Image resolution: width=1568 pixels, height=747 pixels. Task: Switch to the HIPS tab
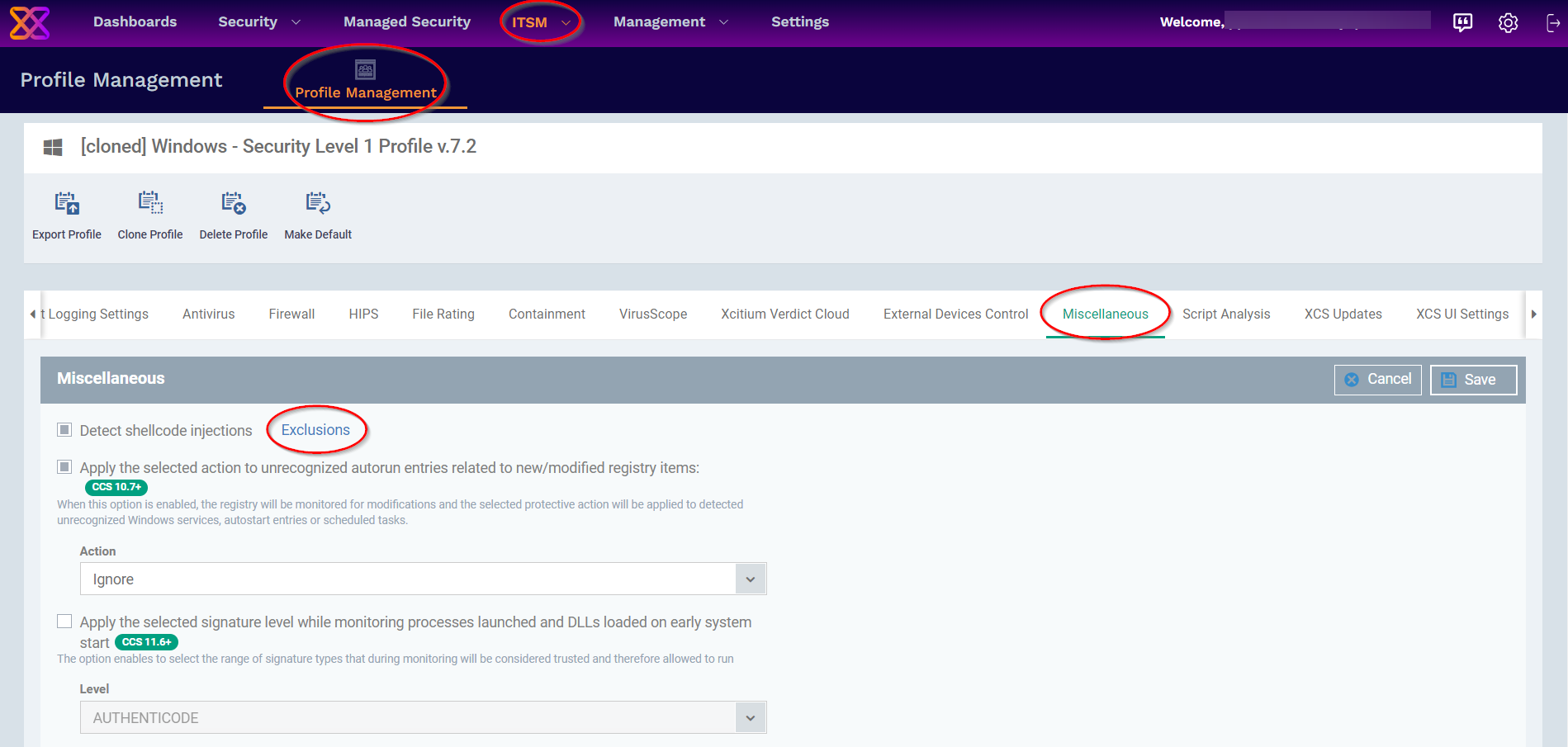click(363, 314)
